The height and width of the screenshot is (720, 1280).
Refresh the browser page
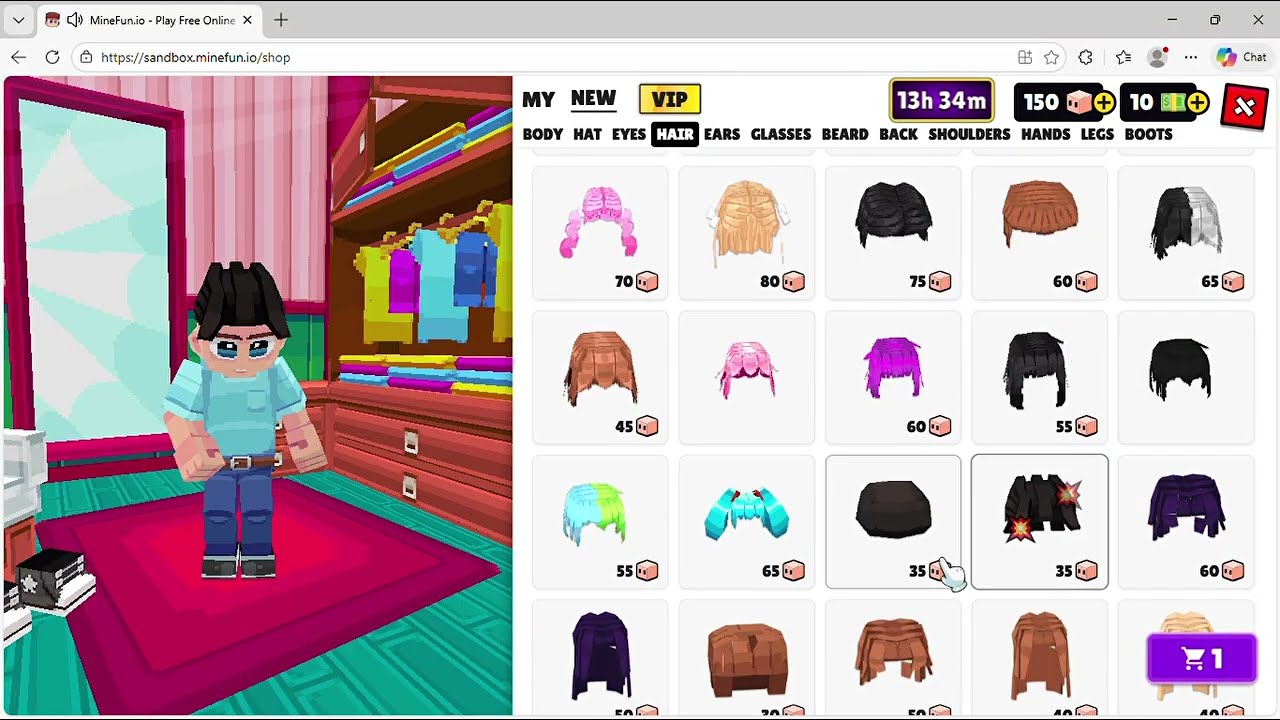point(53,57)
